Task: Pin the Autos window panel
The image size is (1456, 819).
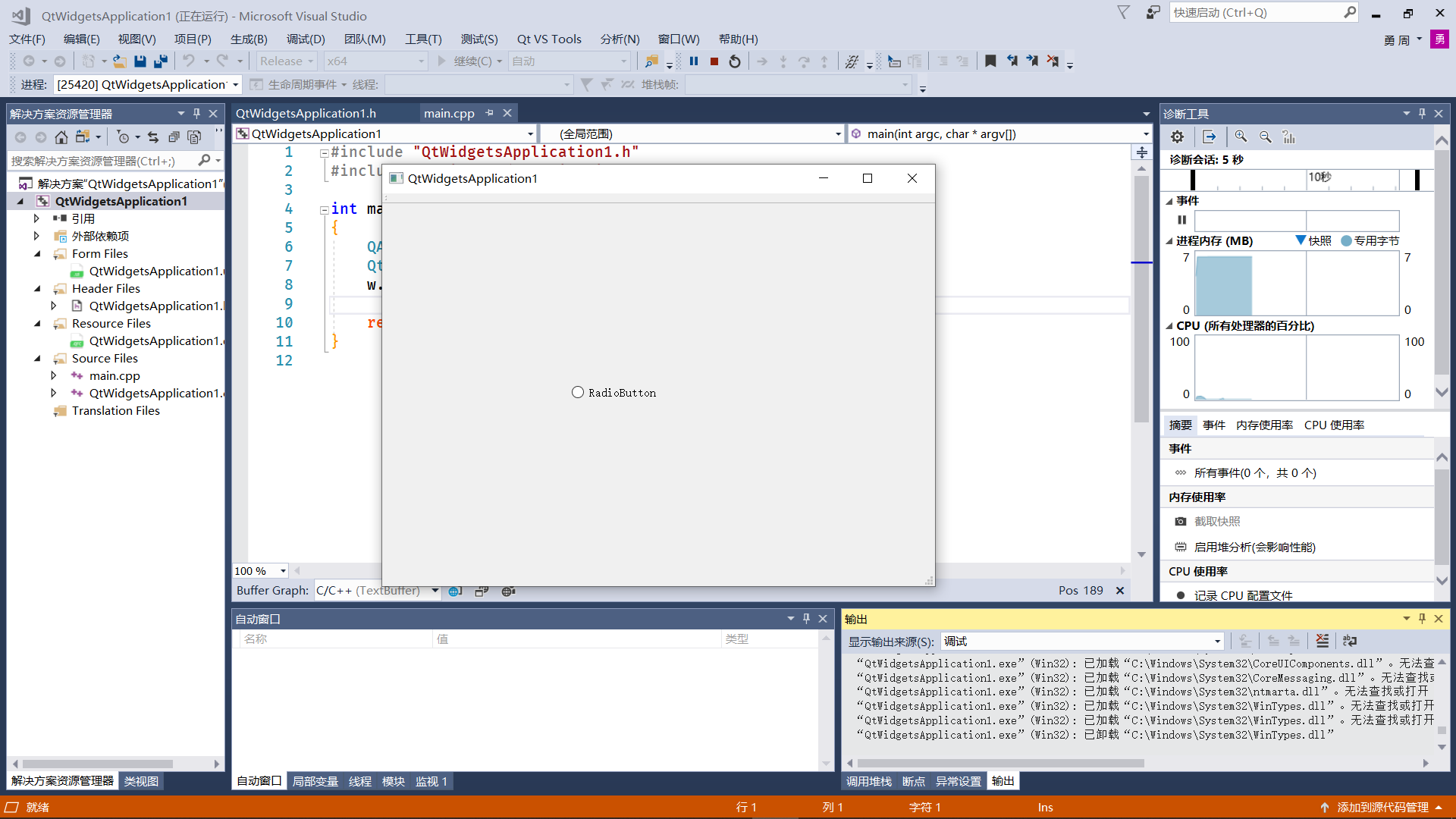Action: tap(806, 619)
